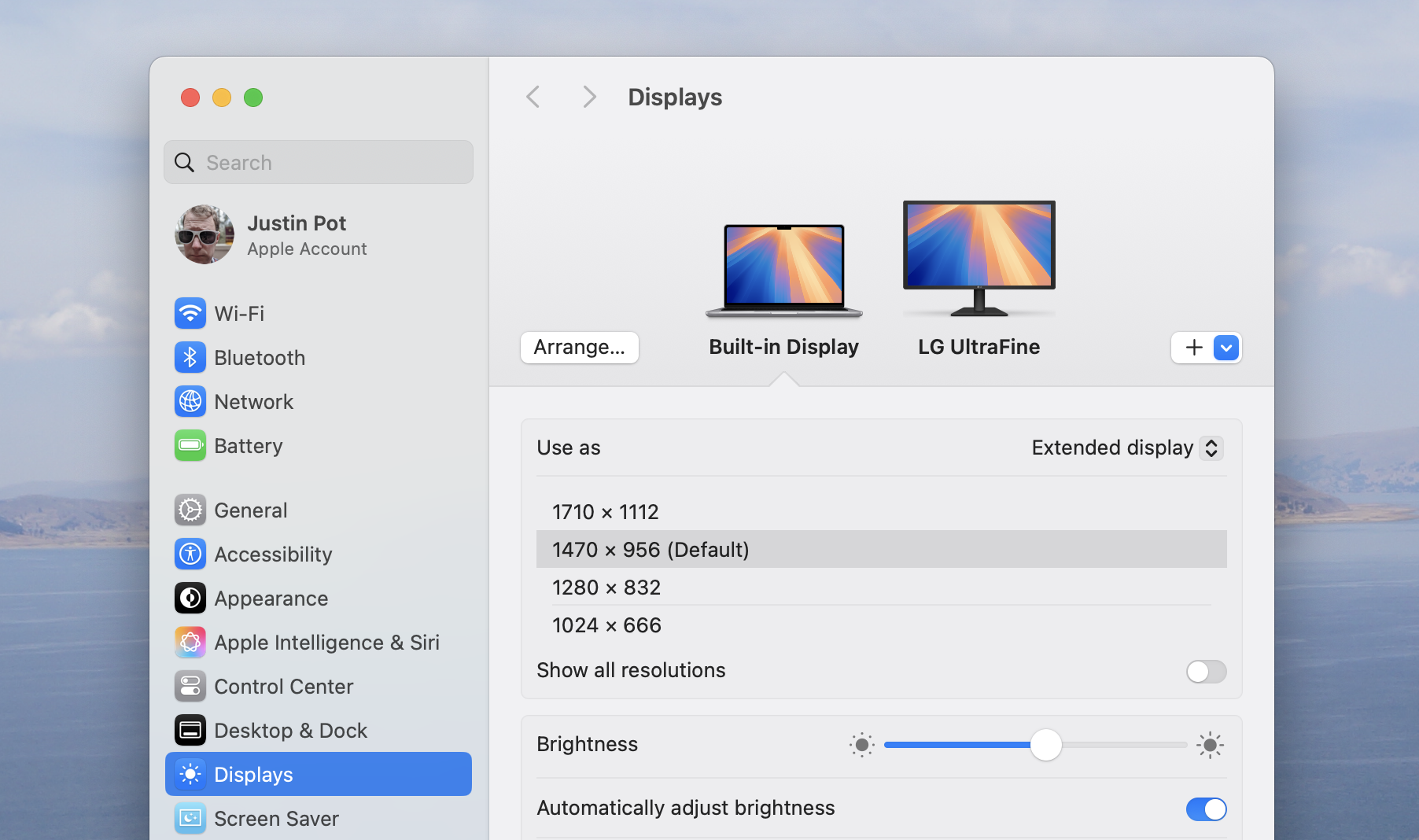This screenshot has width=1419, height=840.
Task: Click the red close window button
Action: click(190, 98)
